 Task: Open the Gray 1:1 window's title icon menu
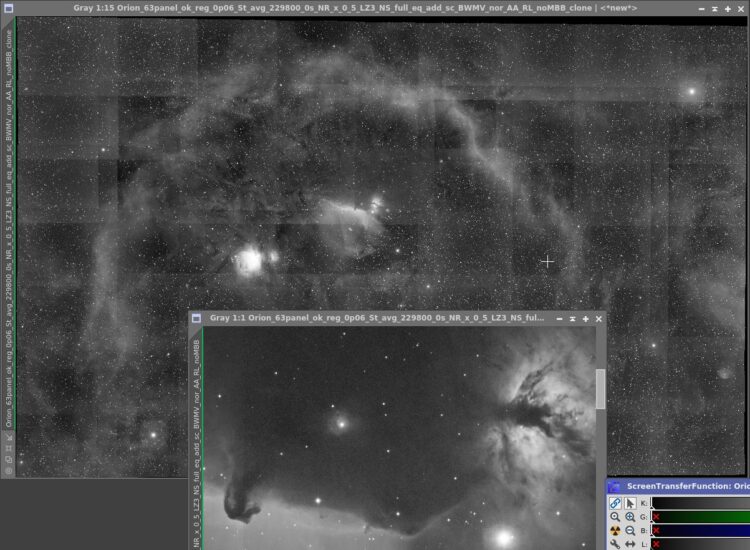click(x=196, y=318)
